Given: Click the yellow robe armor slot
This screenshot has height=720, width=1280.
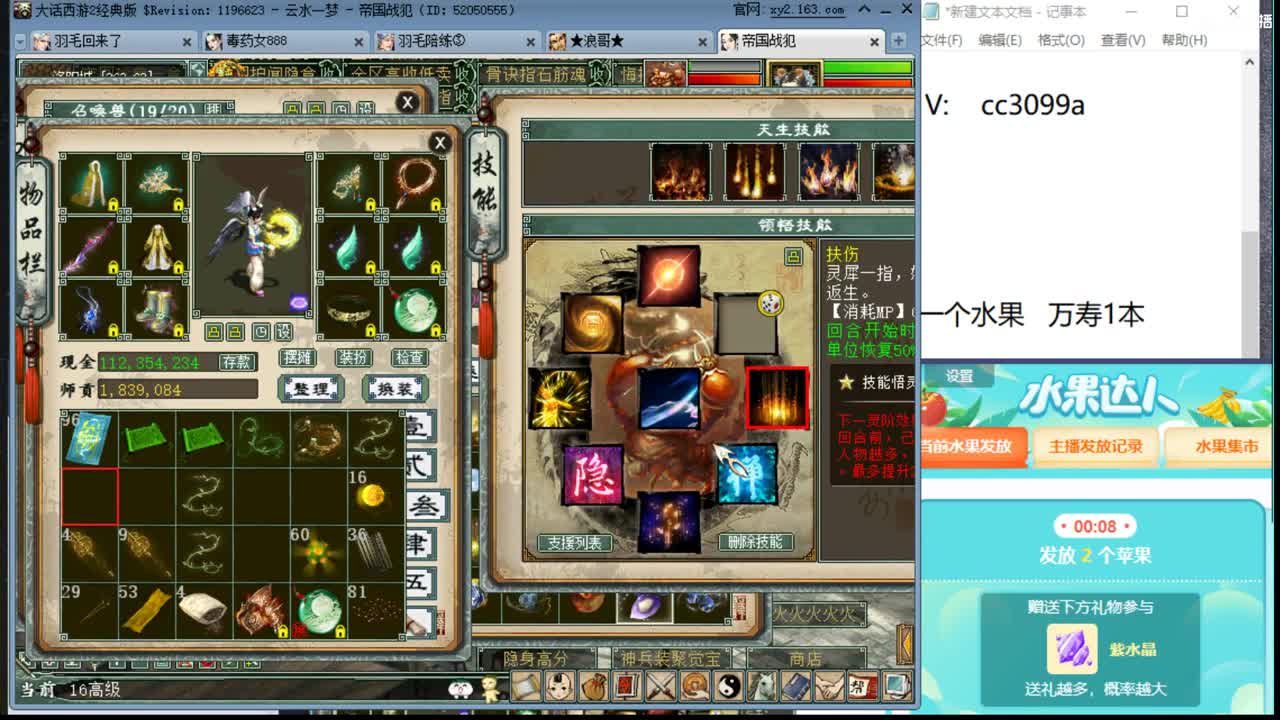Looking at the screenshot, I should pyautogui.click(x=157, y=247).
